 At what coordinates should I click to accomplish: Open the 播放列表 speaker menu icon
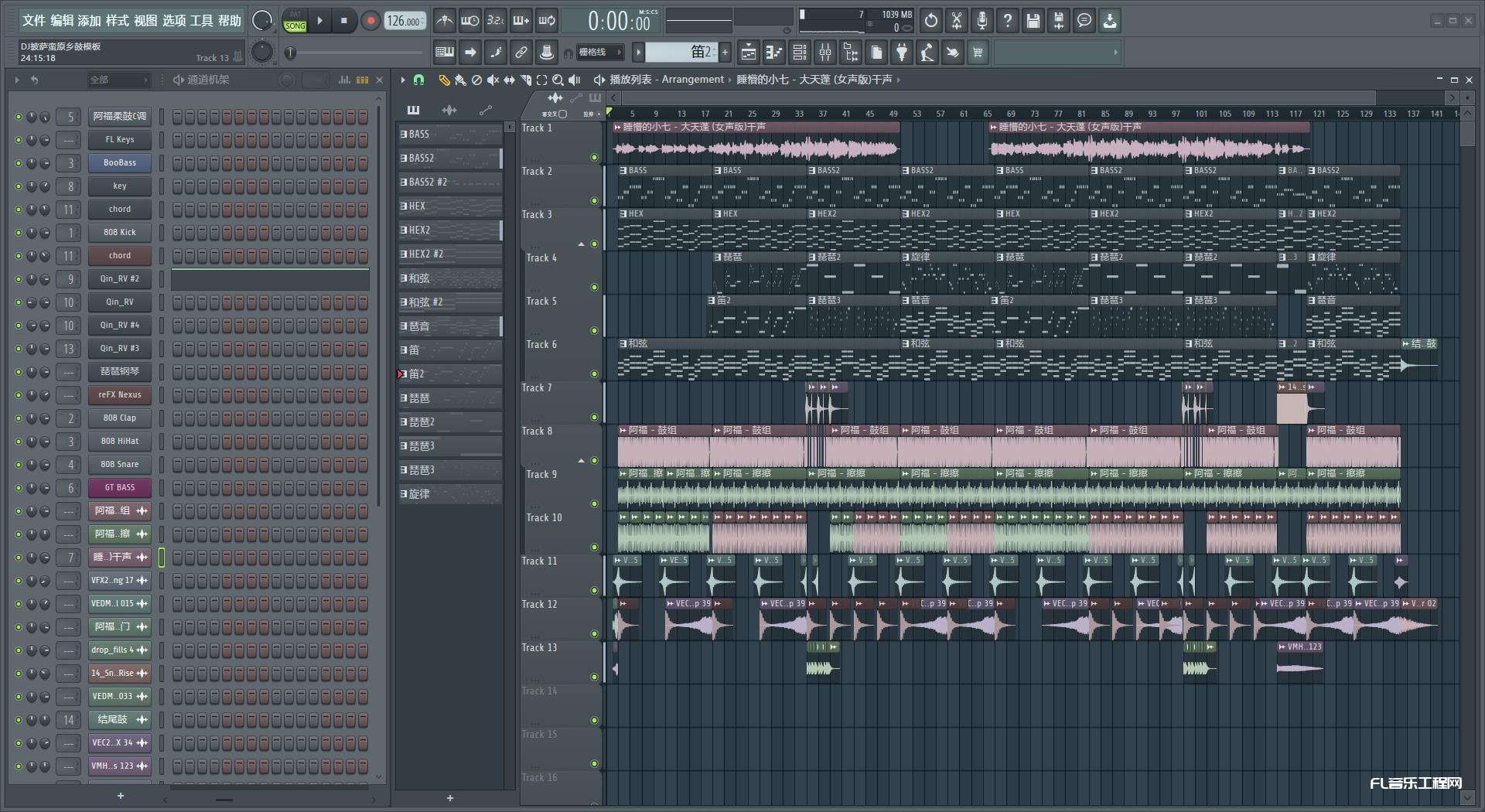coord(599,80)
